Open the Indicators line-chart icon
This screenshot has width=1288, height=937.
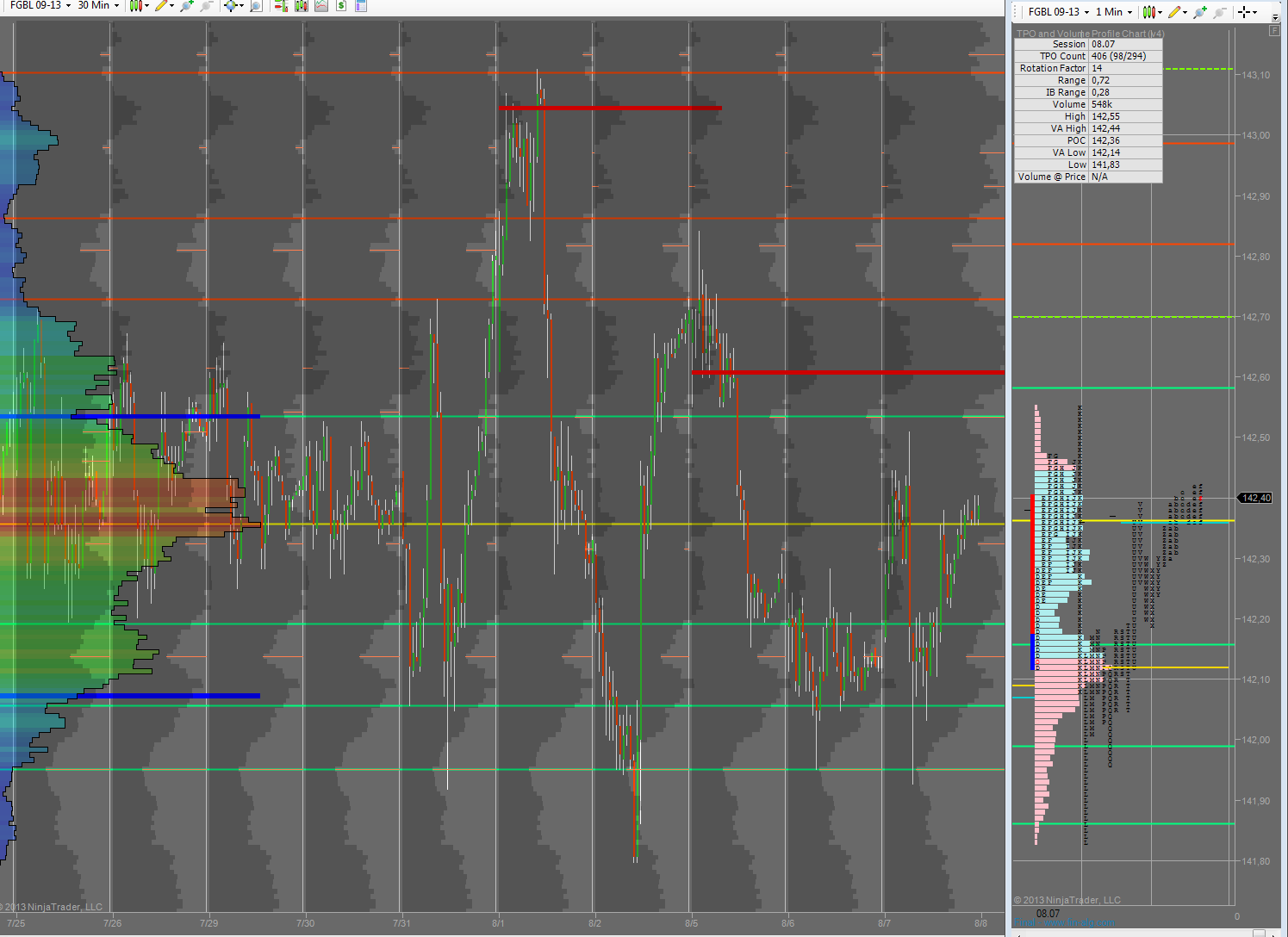pos(321,6)
